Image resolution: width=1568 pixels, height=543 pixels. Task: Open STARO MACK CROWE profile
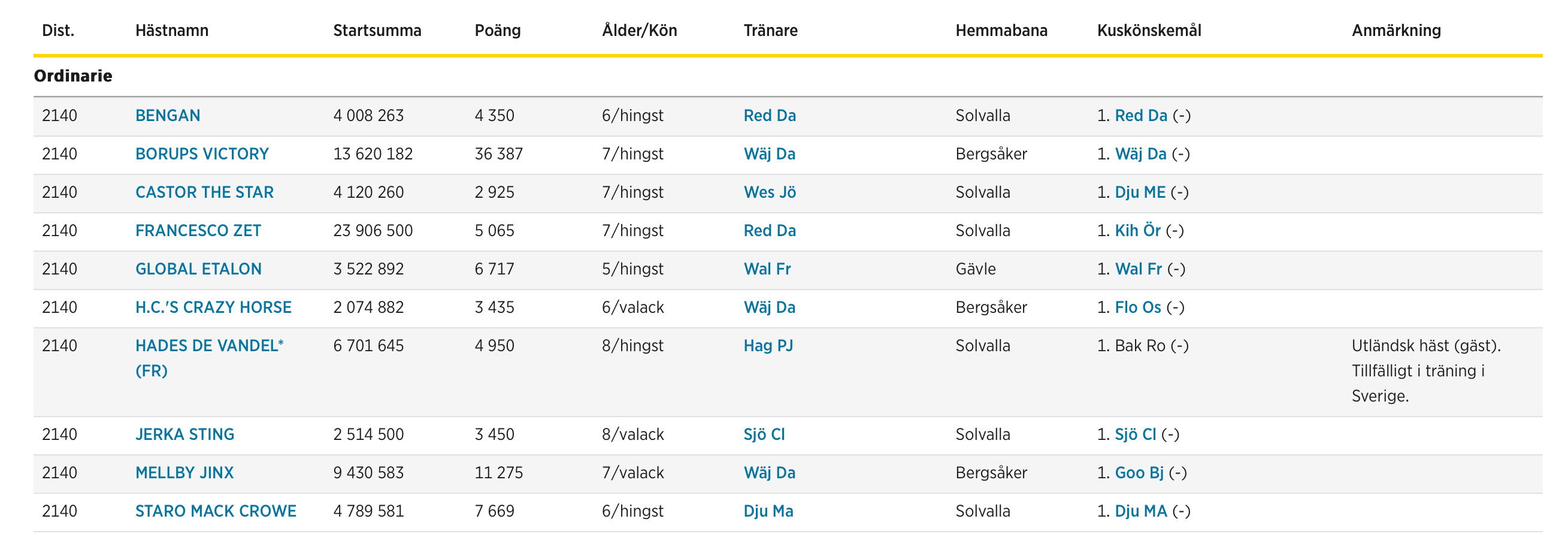click(216, 511)
